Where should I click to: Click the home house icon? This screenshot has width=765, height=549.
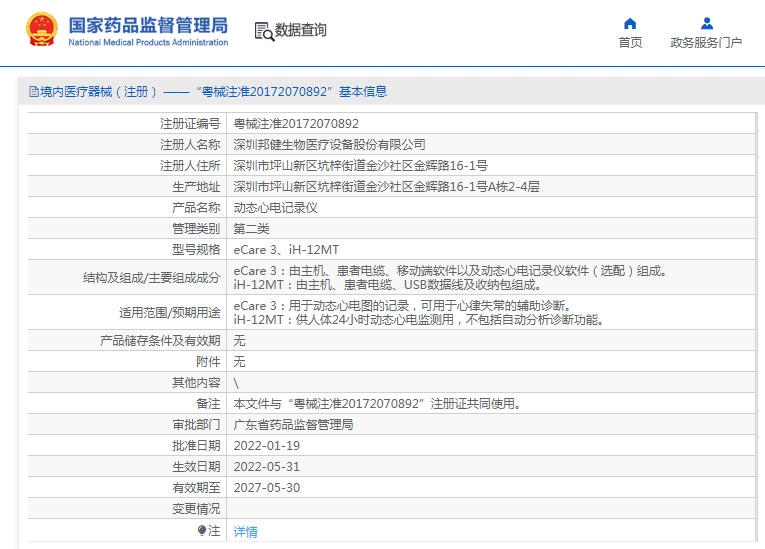point(630,23)
